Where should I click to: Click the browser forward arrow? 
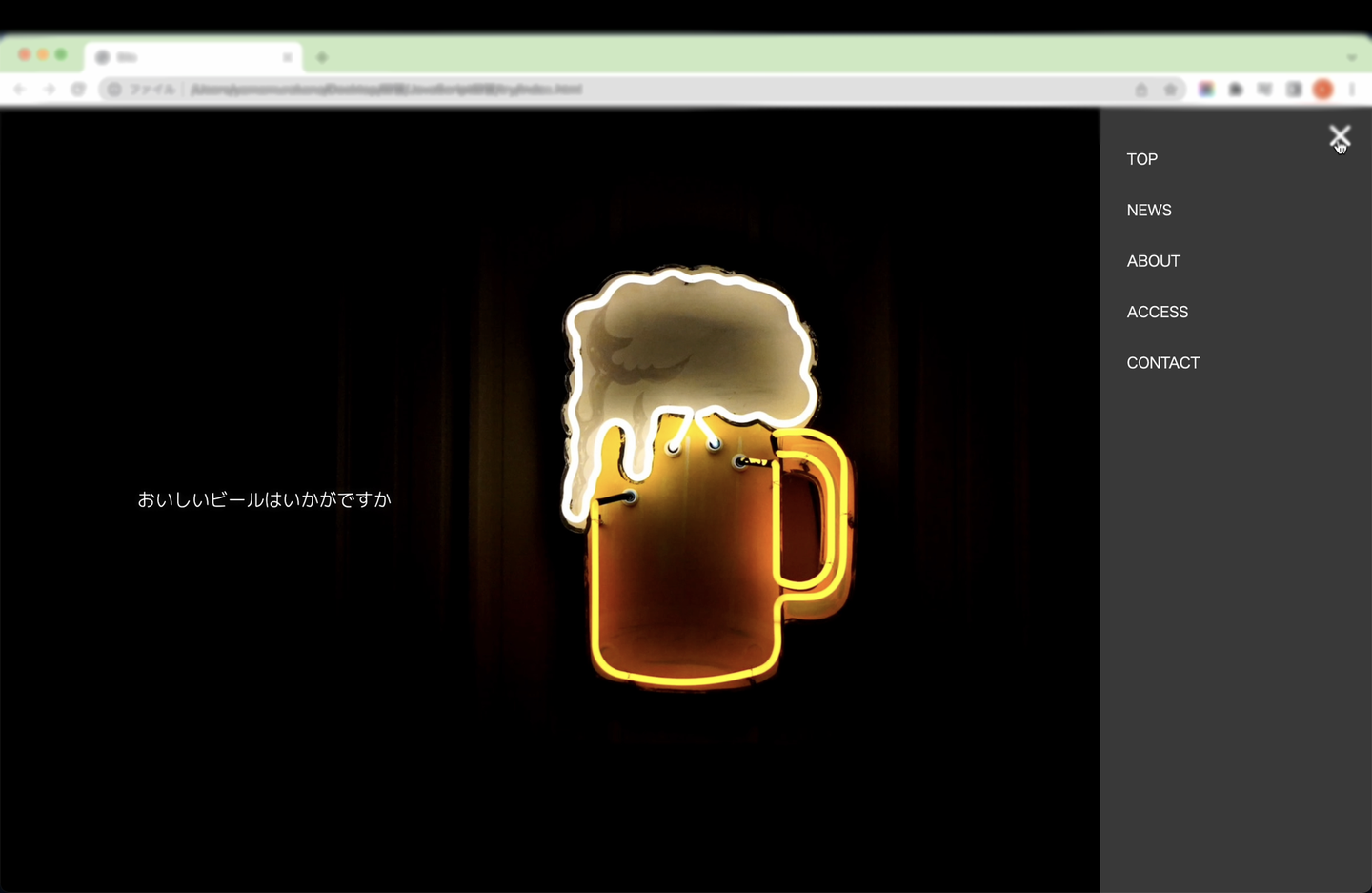pyautogui.click(x=50, y=90)
